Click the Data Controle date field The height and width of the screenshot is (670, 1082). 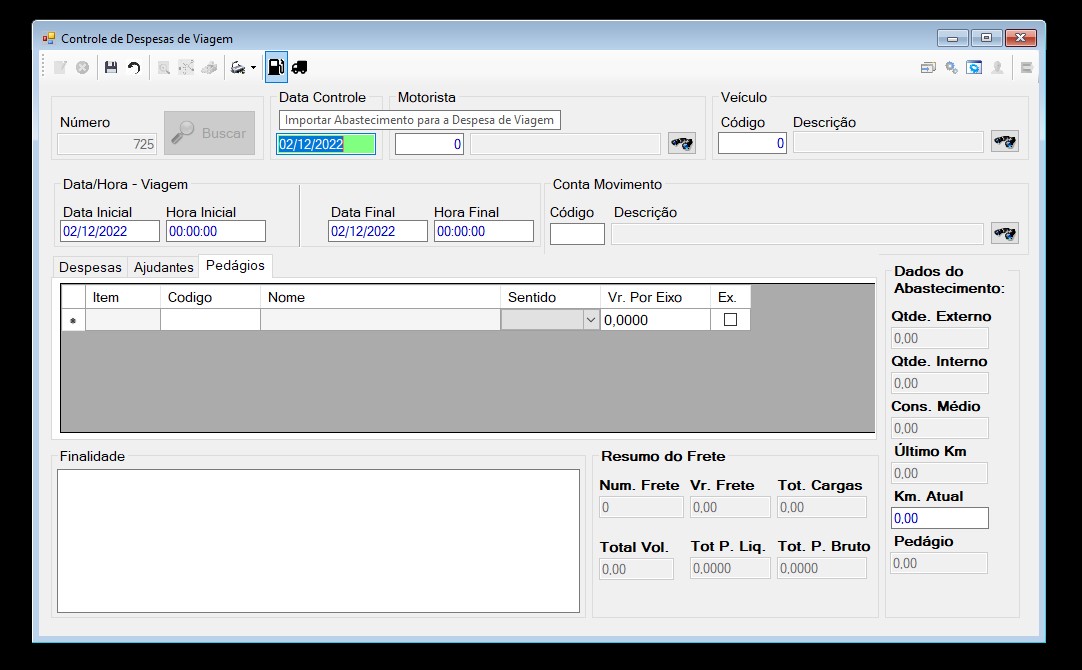pyautogui.click(x=326, y=144)
